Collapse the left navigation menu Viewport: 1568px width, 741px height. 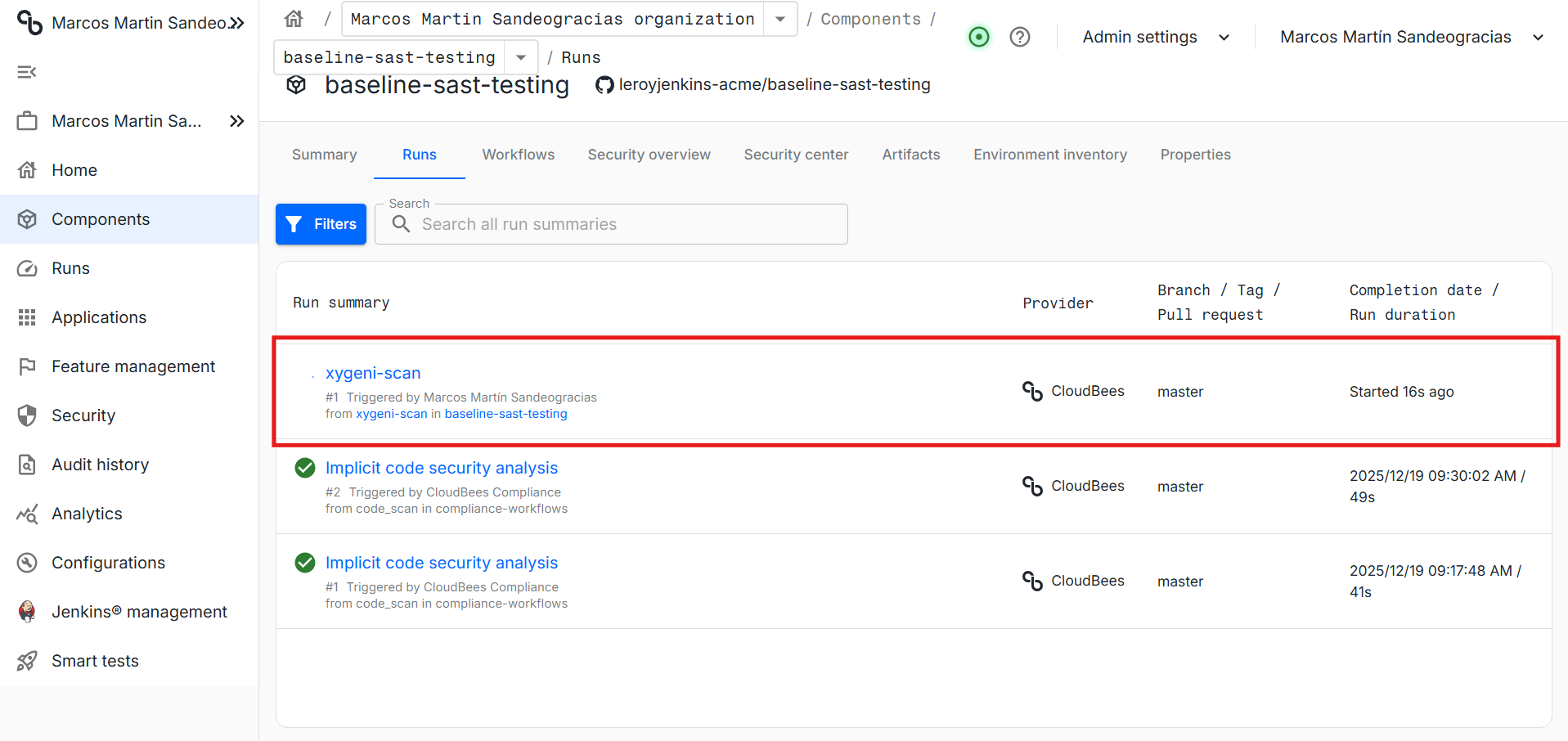(27, 72)
